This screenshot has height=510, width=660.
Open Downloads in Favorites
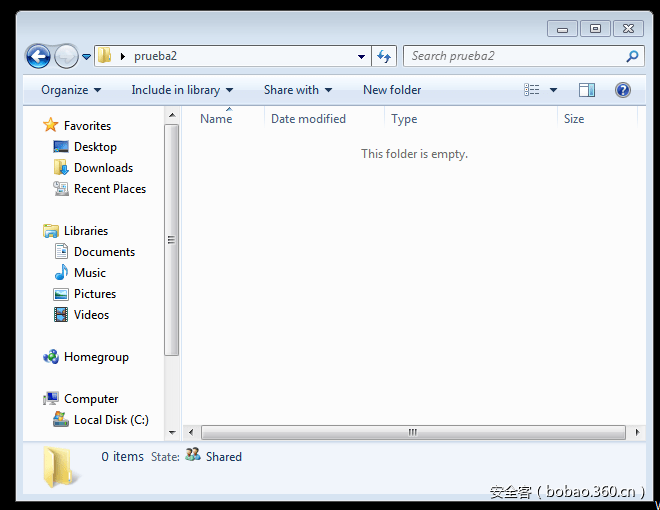click(x=103, y=167)
